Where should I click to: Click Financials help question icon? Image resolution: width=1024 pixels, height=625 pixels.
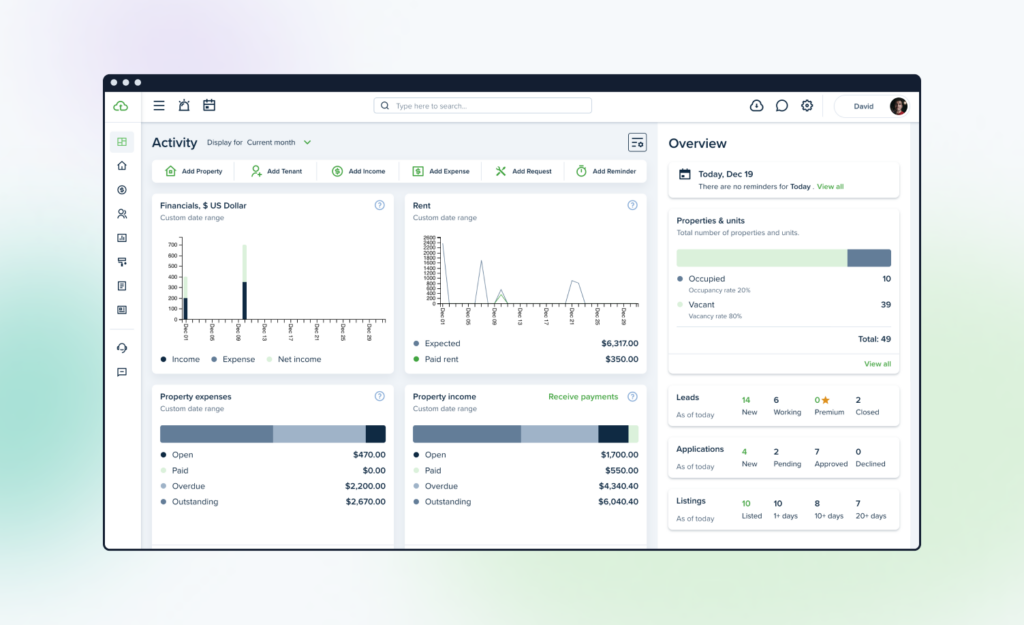379,205
